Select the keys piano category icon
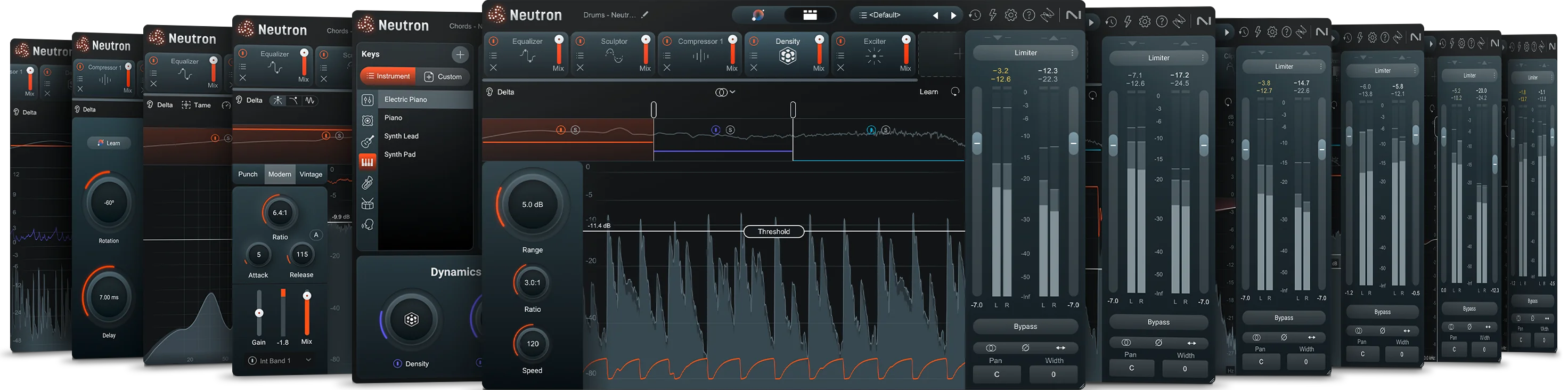This screenshot has width=1568, height=390. (367, 161)
